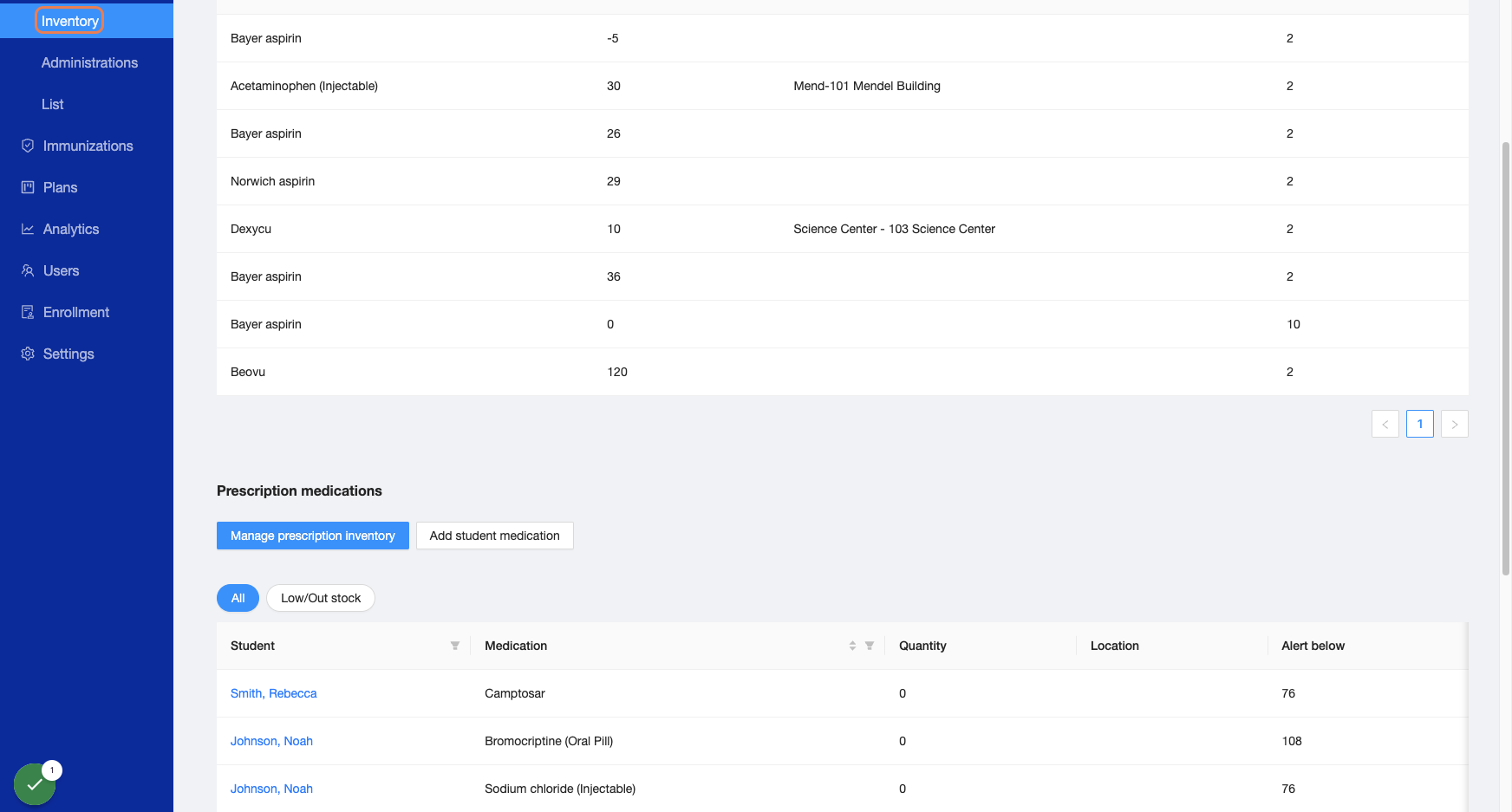Select the Low/Out stock filter

pyautogui.click(x=321, y=598)
